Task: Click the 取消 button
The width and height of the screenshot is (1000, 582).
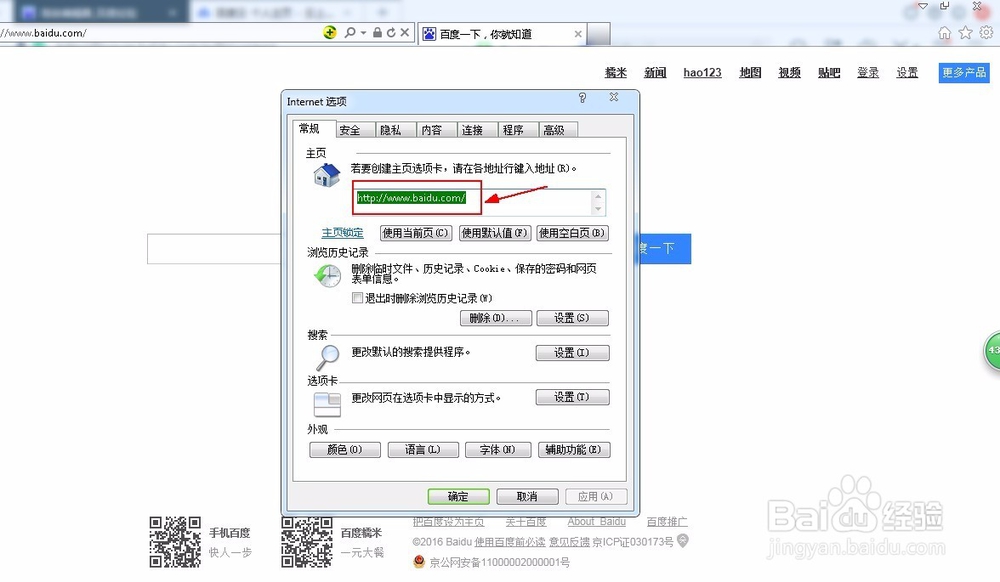Action: pos(527,497)
